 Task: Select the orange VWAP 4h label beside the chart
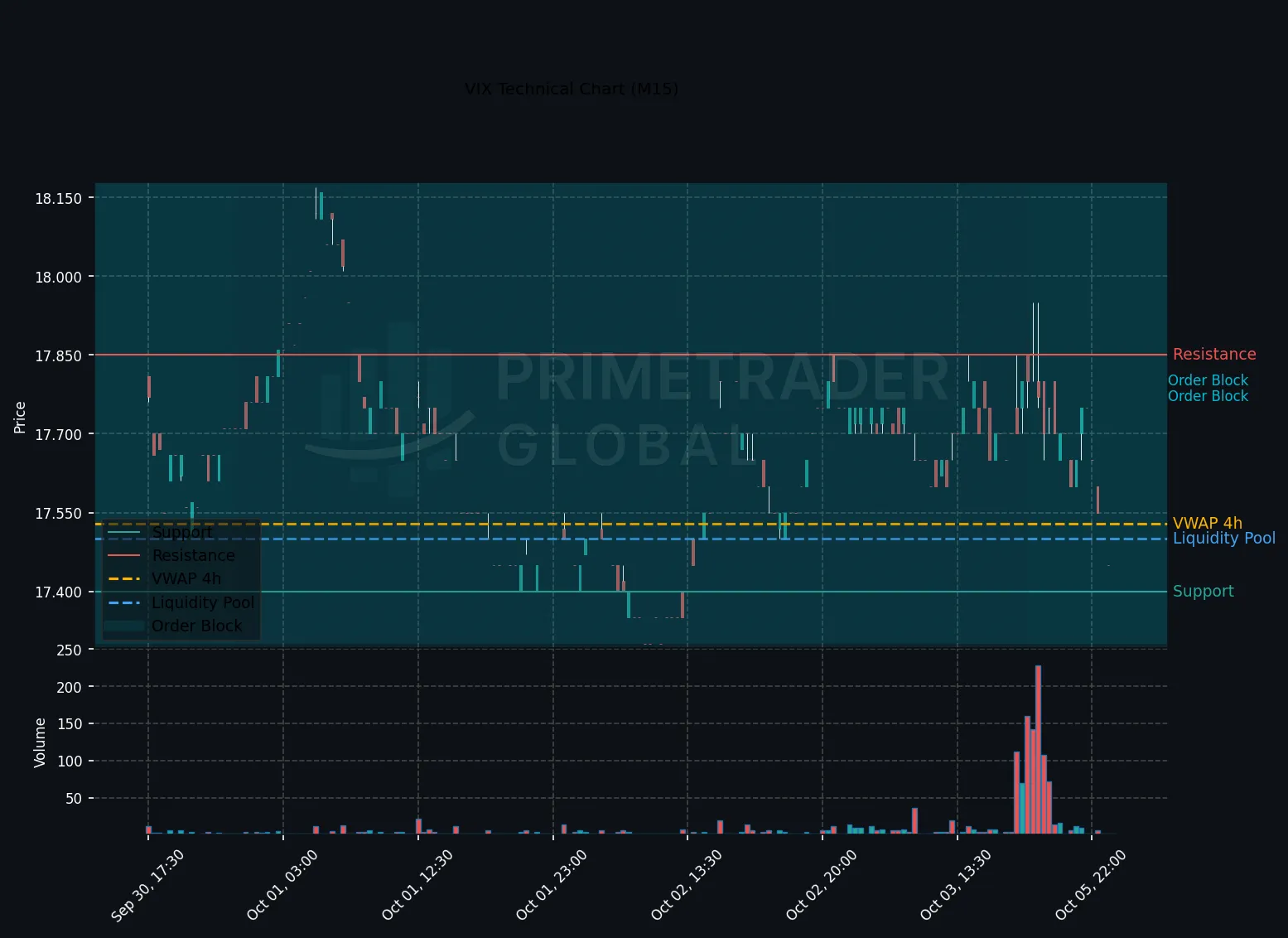tap(1208, 523)
